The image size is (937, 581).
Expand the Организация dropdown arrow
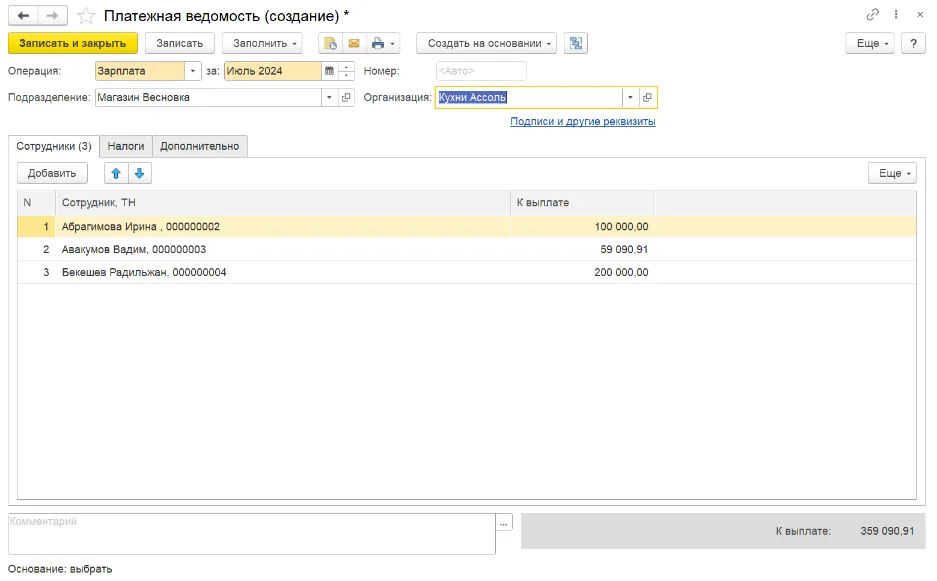pos(630,97)
